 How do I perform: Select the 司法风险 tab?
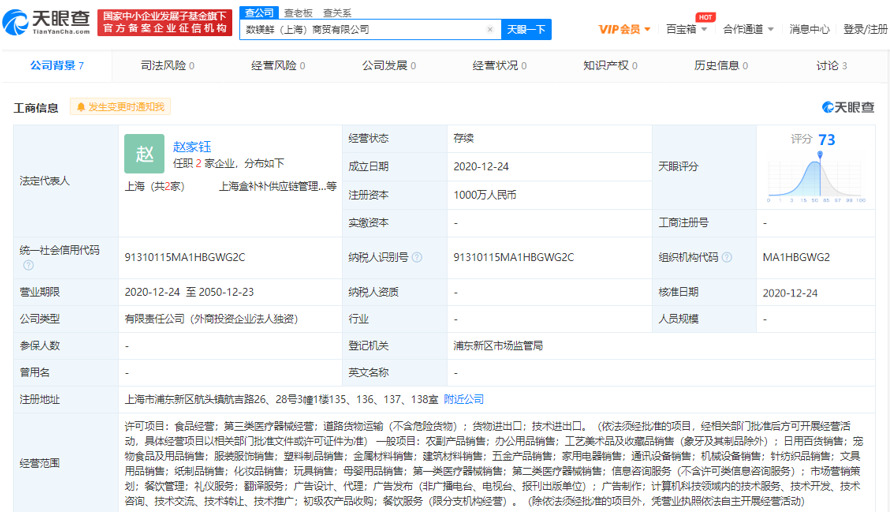(167, 65)
